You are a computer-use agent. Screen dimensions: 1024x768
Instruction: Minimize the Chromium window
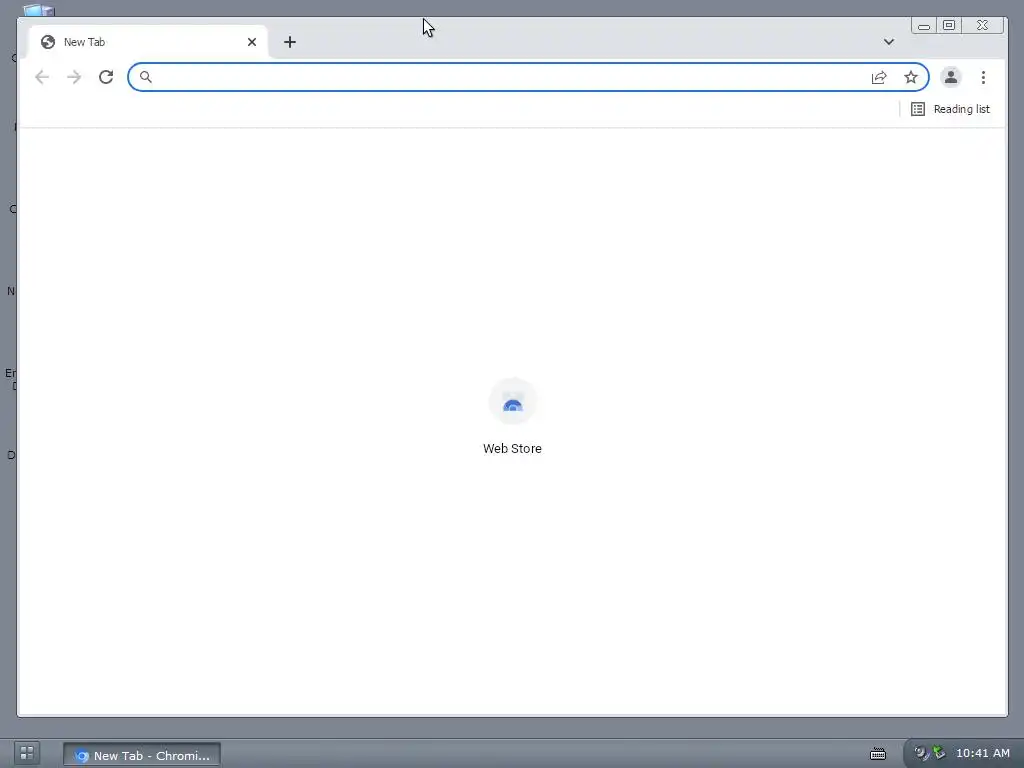[923, 25]
